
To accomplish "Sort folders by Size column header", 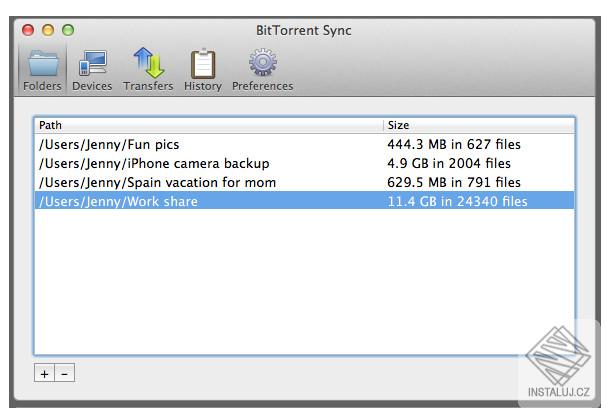I will click(x=479, y=126).
